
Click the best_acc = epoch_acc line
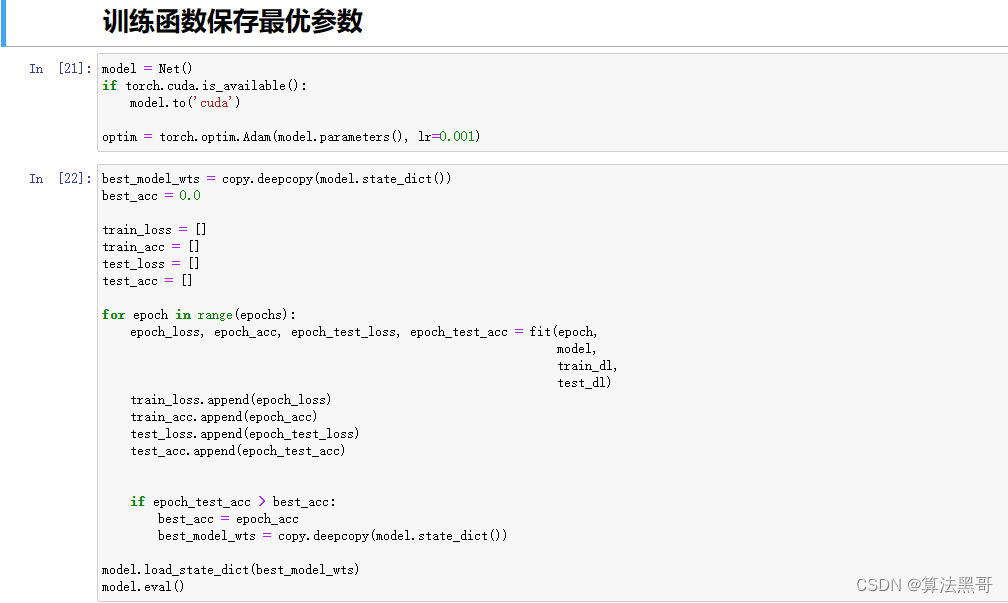[228, 519]
